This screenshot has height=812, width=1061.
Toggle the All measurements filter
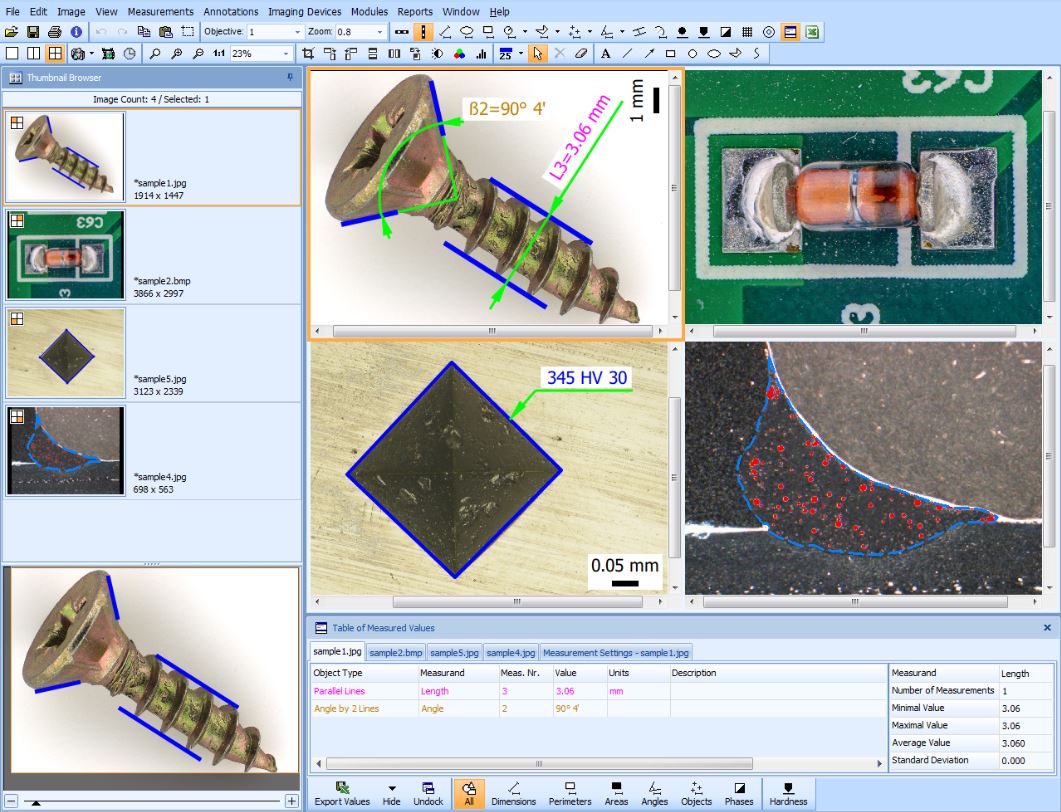469,793
